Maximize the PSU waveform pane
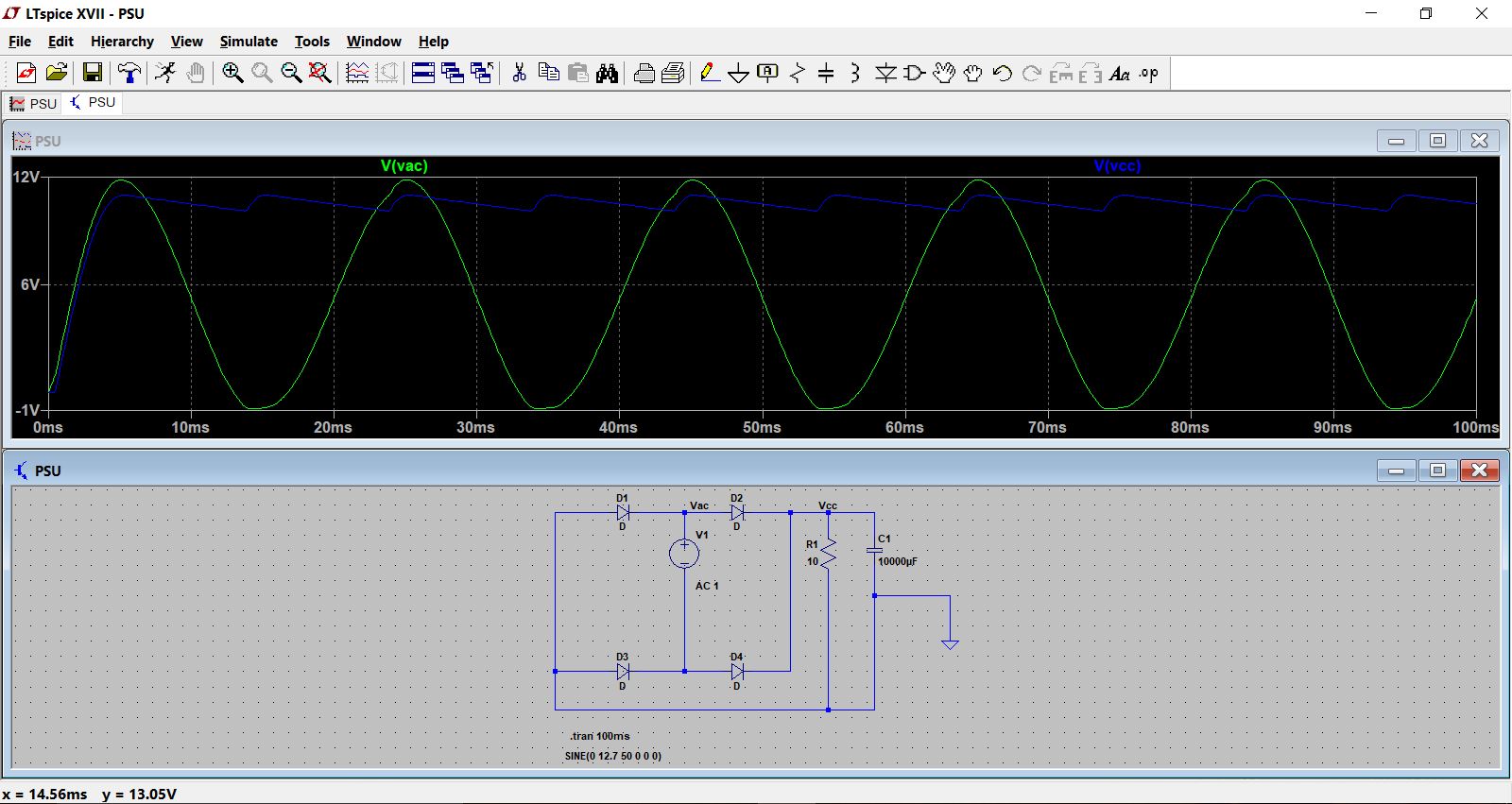 tap(1438, 141)
